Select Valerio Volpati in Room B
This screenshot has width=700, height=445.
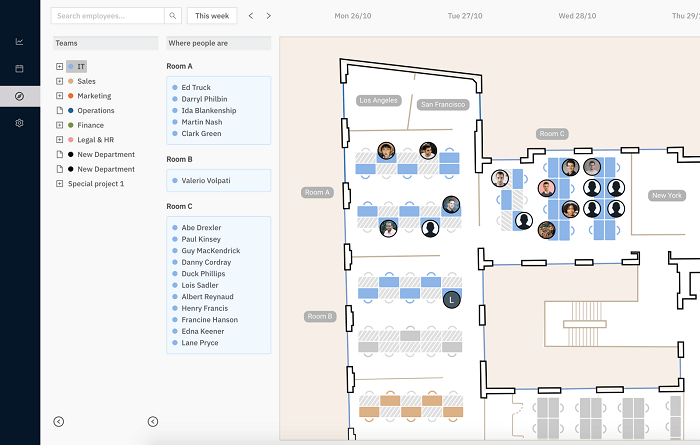(x=208, y=180)
